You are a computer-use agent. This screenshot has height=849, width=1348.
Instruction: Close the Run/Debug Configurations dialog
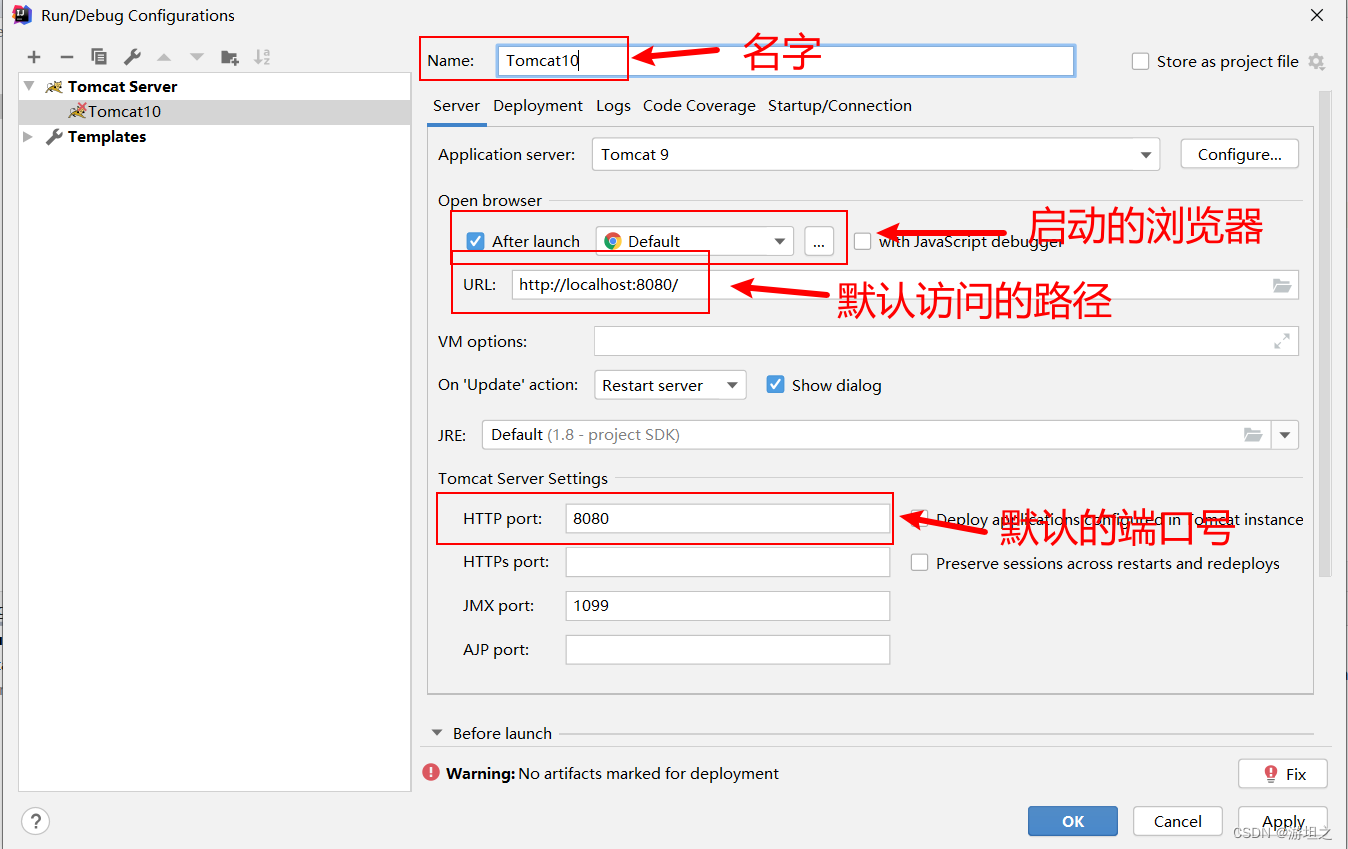coord(1317,15)
